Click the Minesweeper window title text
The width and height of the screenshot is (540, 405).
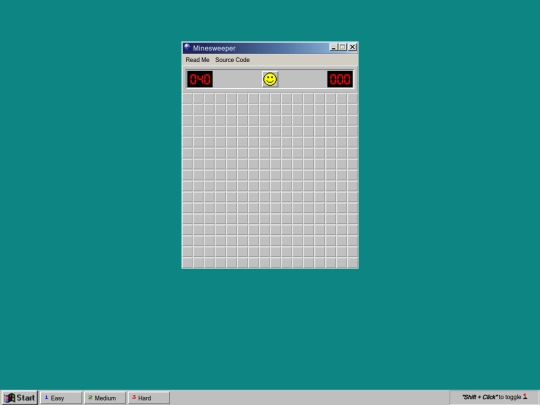pyautogui.click(x=214, y=48)
